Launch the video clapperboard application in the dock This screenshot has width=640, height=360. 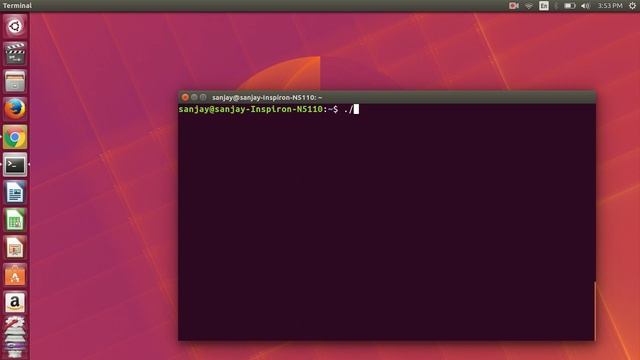(15, 53)
